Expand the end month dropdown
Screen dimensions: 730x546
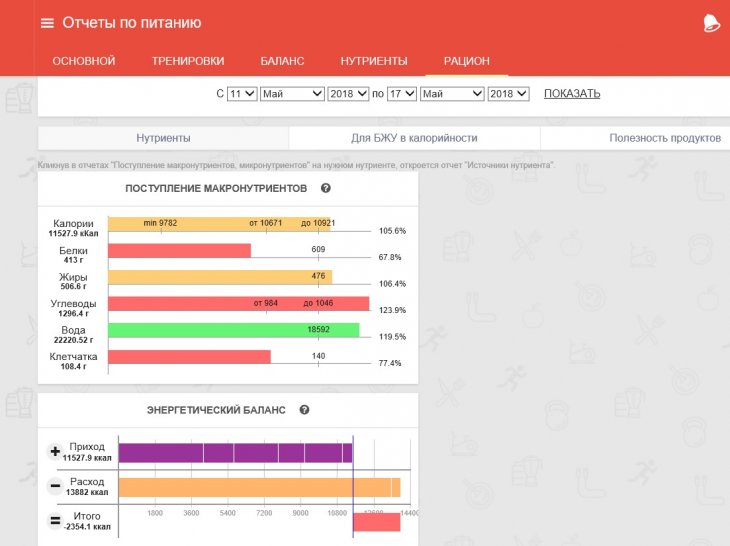coord(451,94)
